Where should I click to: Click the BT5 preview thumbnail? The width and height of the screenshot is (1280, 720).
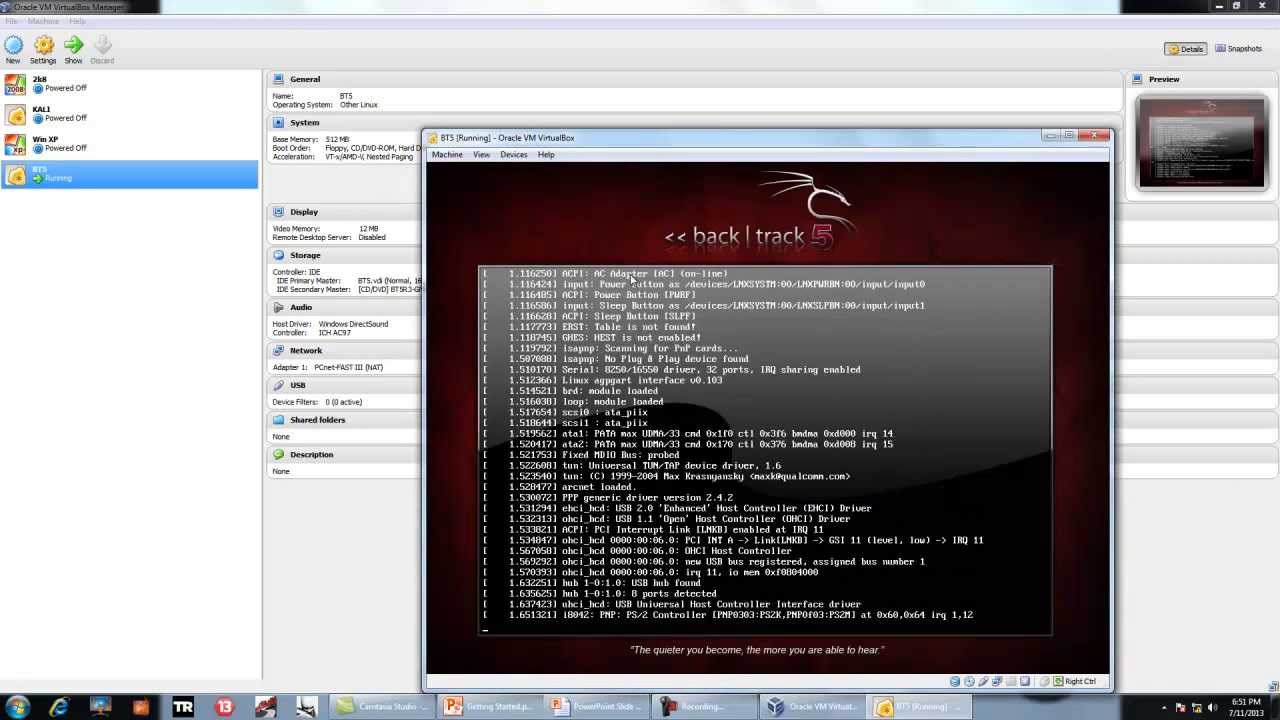(x=1202, y=142)
